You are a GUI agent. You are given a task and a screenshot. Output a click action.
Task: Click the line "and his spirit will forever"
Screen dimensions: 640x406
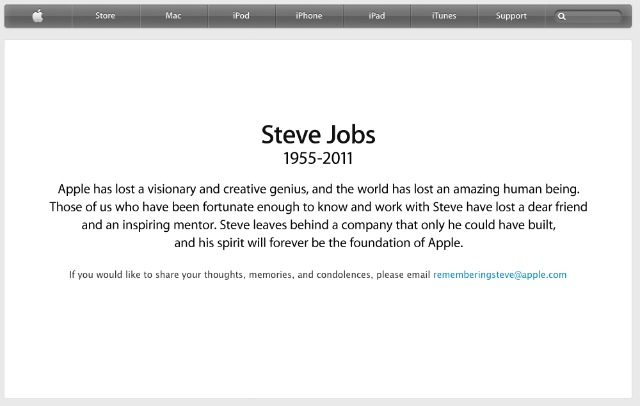pos(318,243)
